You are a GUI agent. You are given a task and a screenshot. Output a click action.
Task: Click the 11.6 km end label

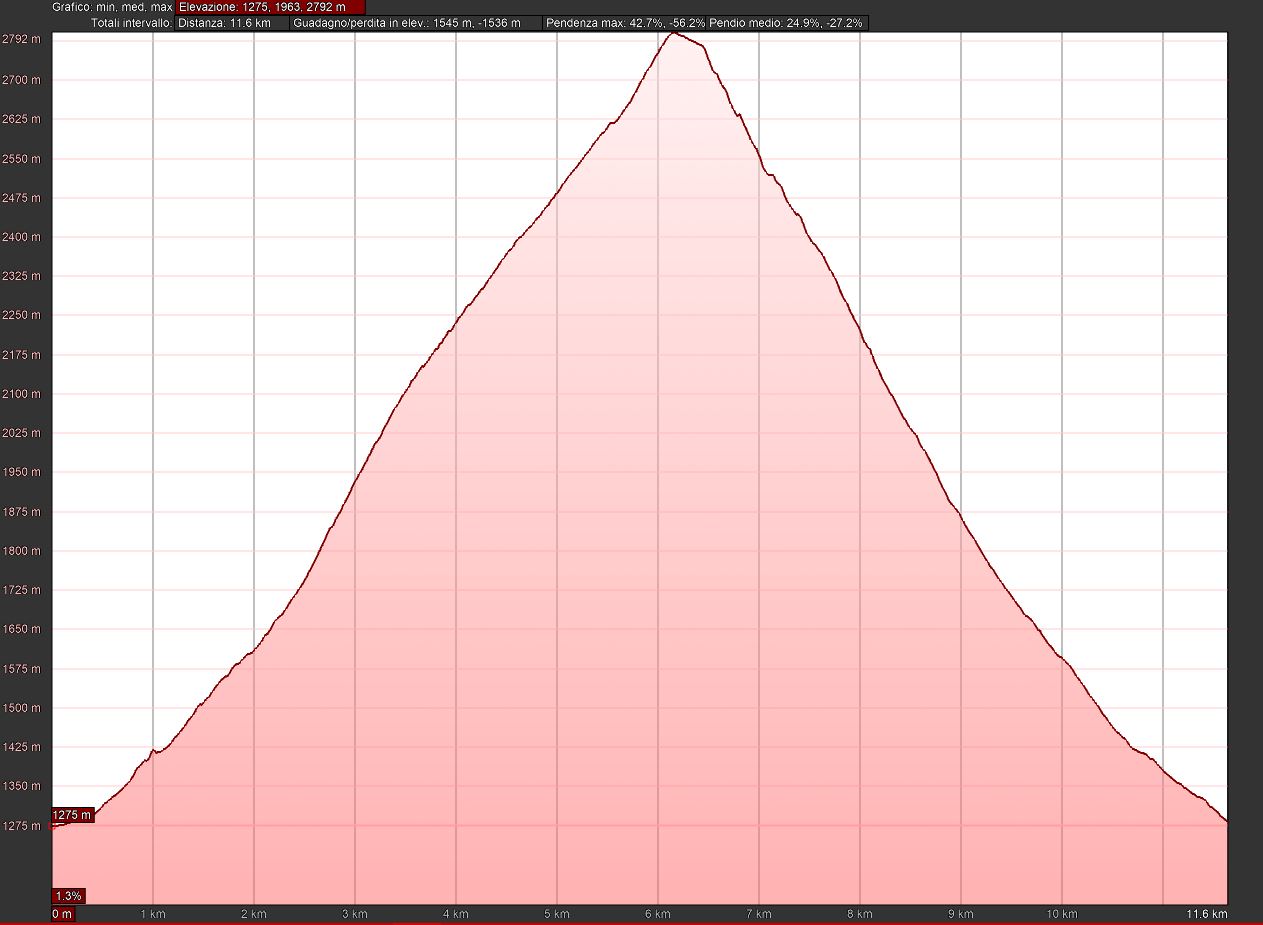1206,914
